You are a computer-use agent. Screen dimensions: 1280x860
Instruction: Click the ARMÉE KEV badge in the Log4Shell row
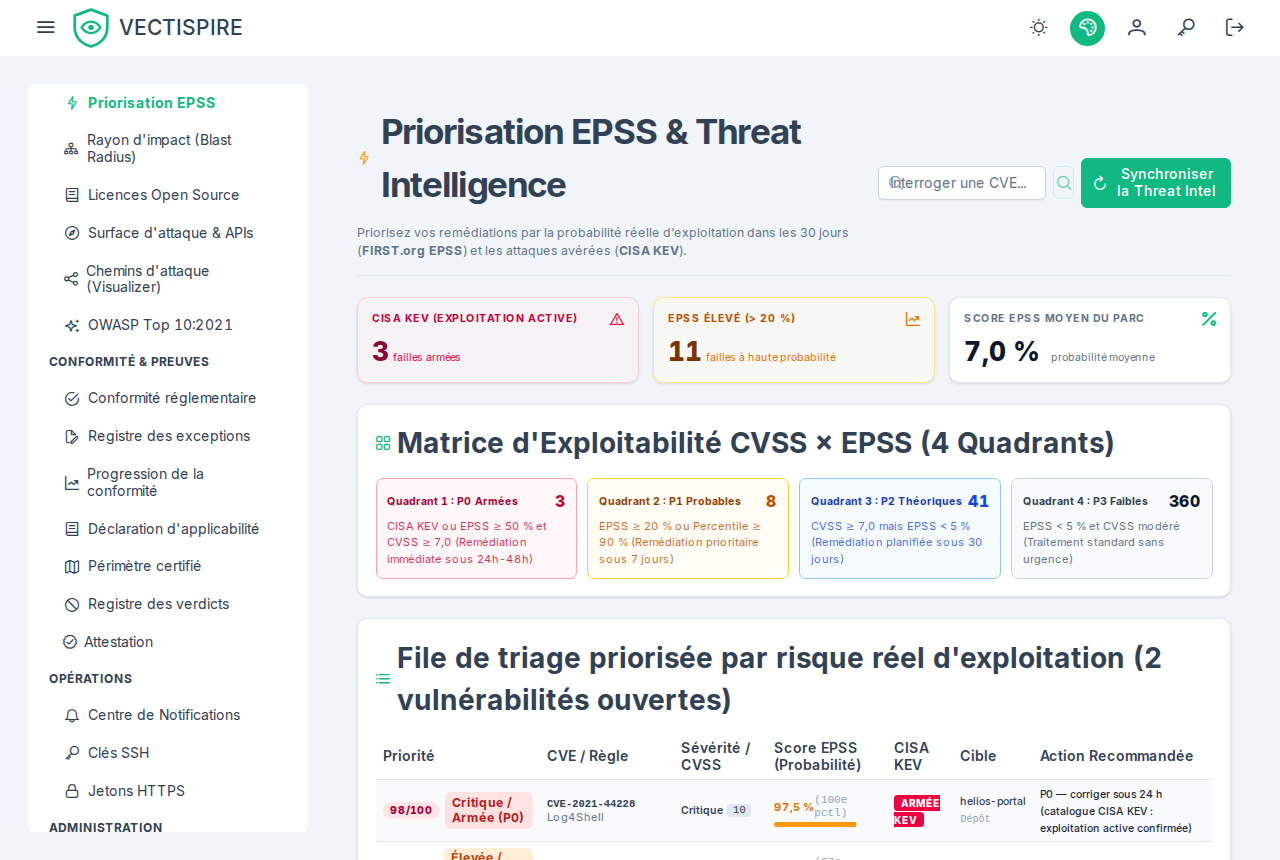pos(917,811)
